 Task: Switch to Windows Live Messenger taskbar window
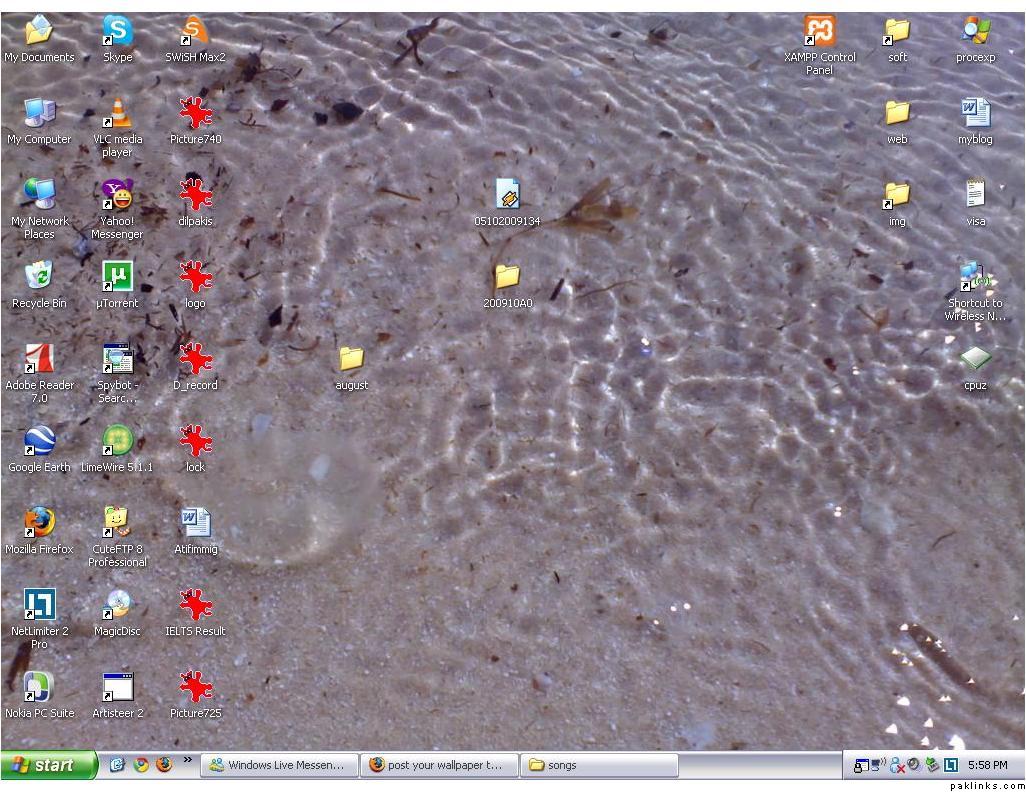pos(279,765)
